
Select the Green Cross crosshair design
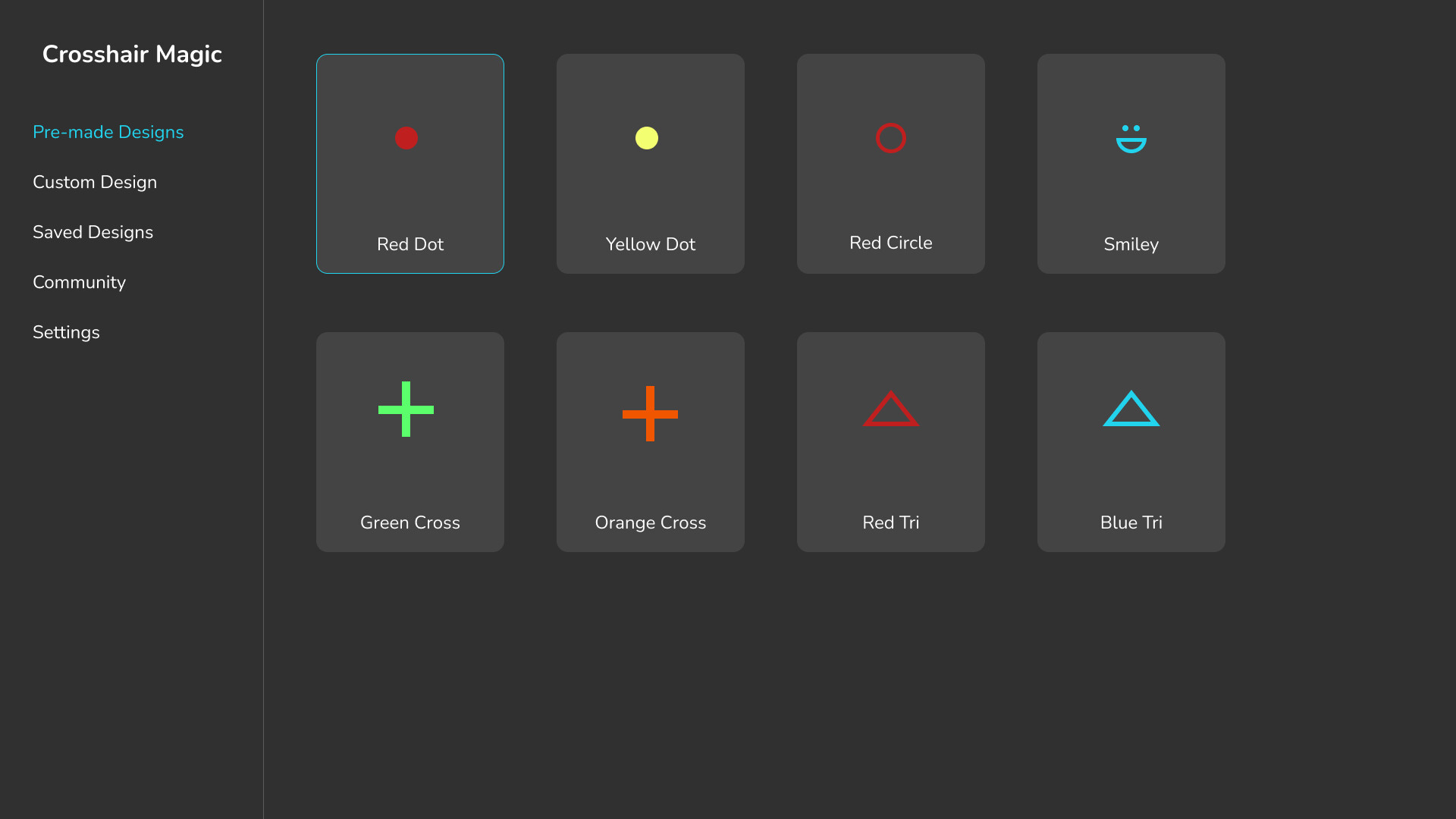(409, 441)
